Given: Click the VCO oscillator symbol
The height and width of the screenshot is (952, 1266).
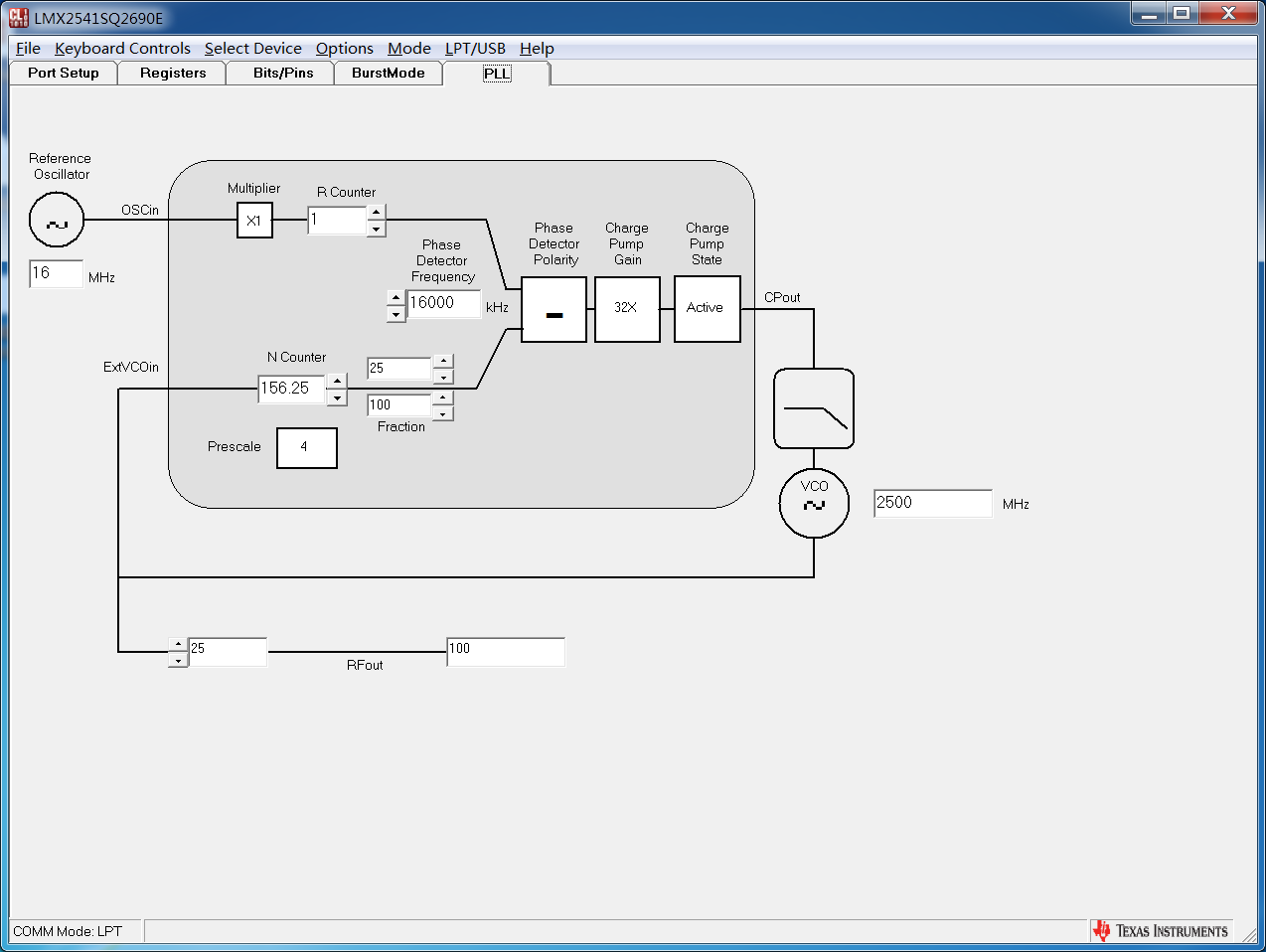Looking at the screenshot, I should (814, 504).
